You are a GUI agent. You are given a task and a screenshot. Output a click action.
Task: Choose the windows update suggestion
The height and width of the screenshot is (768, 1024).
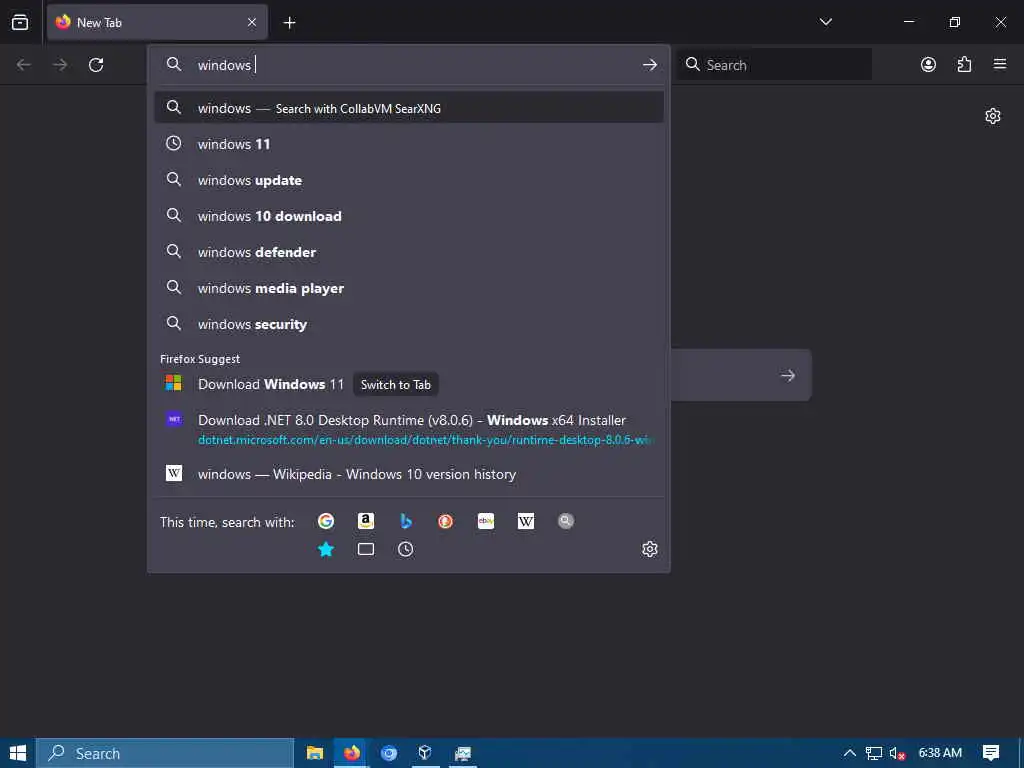(x=409, y=180)
